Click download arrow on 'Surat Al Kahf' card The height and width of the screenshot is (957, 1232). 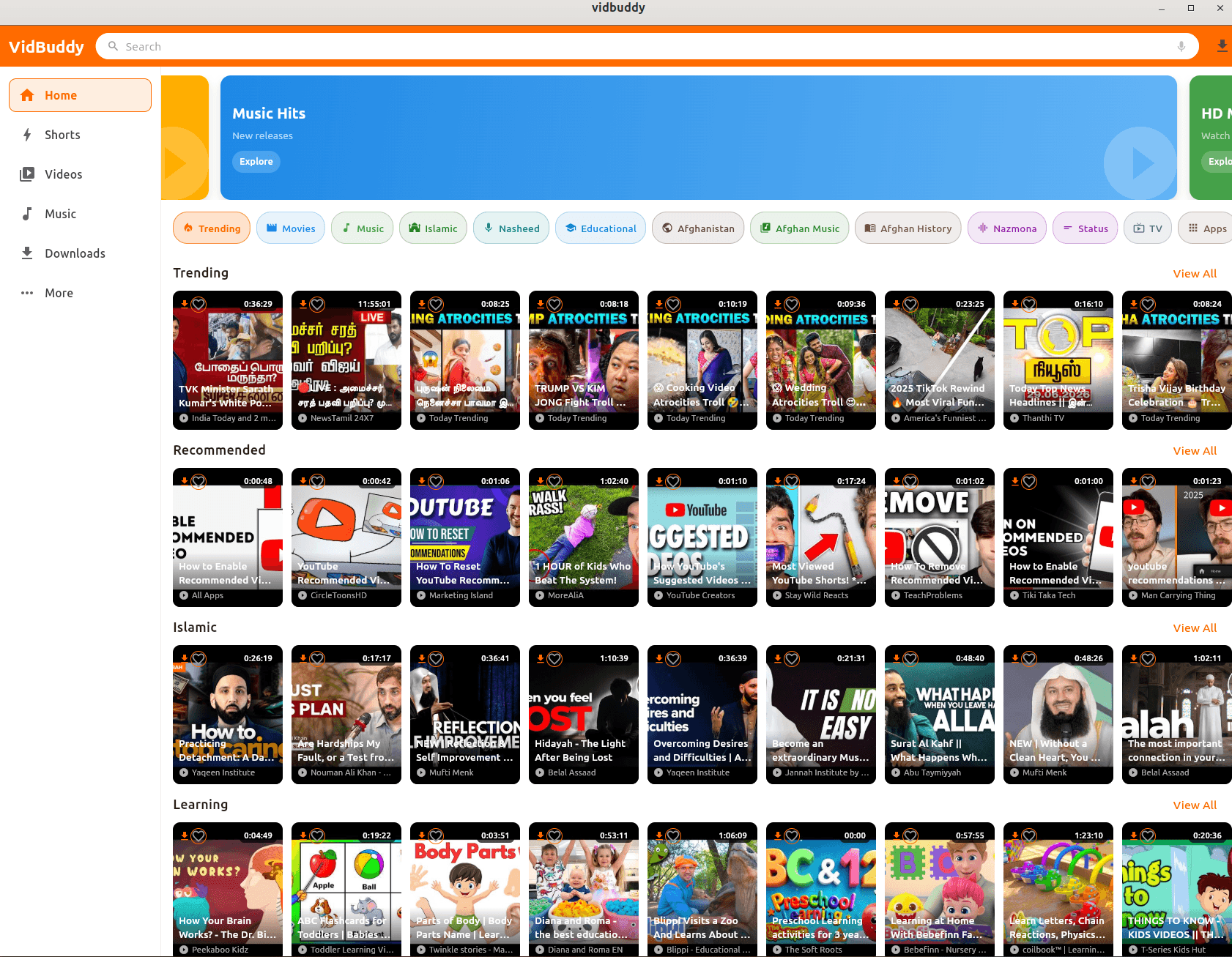(x=897, y=658)
